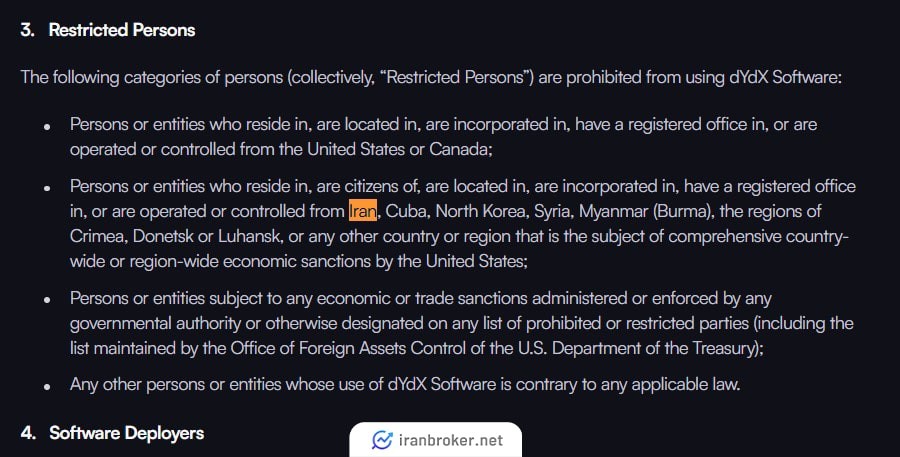Click the quoted term "Restricted Persons"
This screenshot has width=900, height=457.
(456, 77)
